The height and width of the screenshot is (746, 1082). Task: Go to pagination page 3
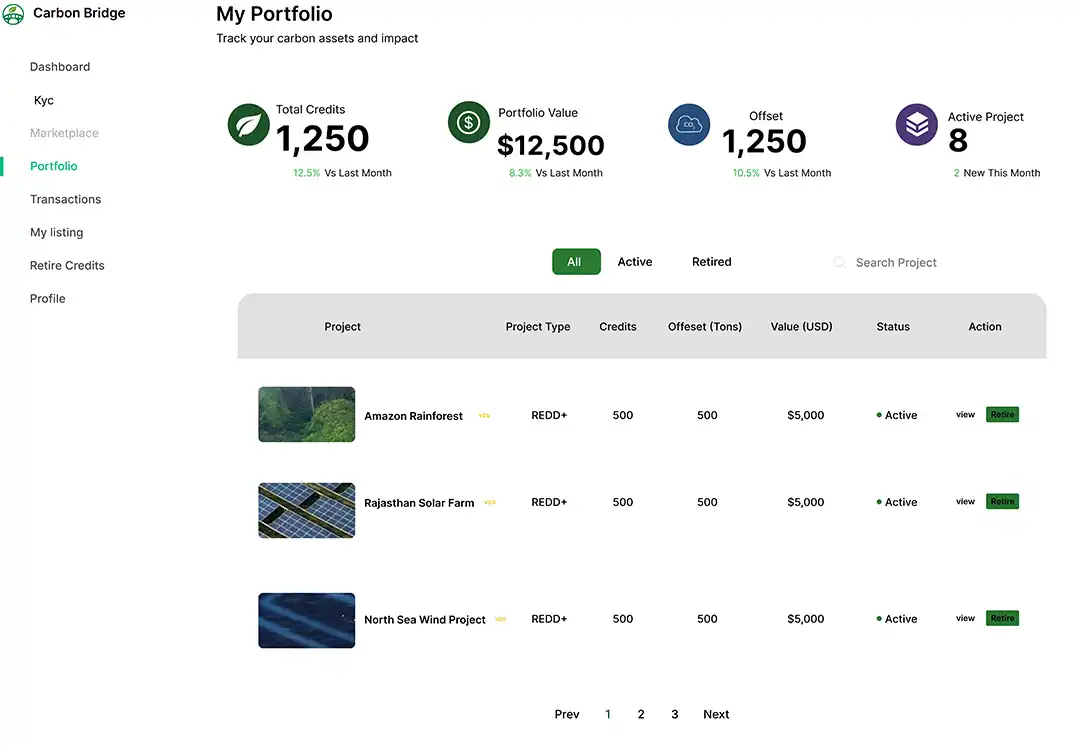click(x=675, y=714)
